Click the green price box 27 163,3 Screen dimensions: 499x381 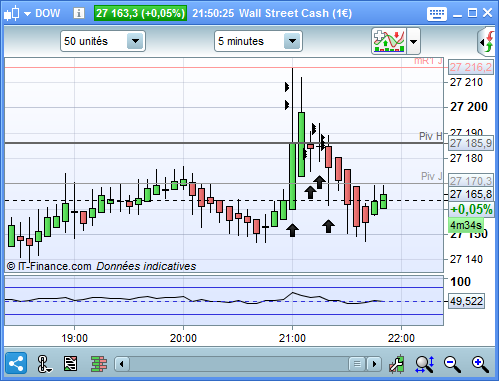(x=140, y=13)
